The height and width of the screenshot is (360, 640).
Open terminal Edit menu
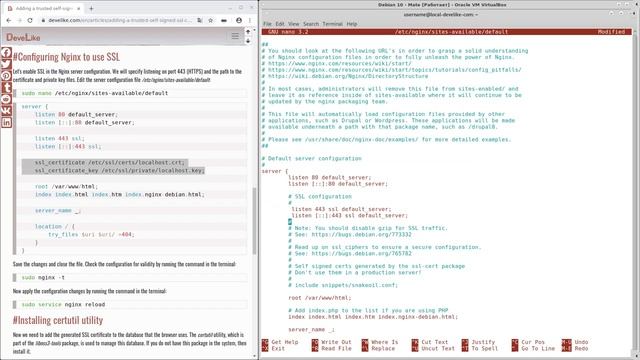point(280,24)
